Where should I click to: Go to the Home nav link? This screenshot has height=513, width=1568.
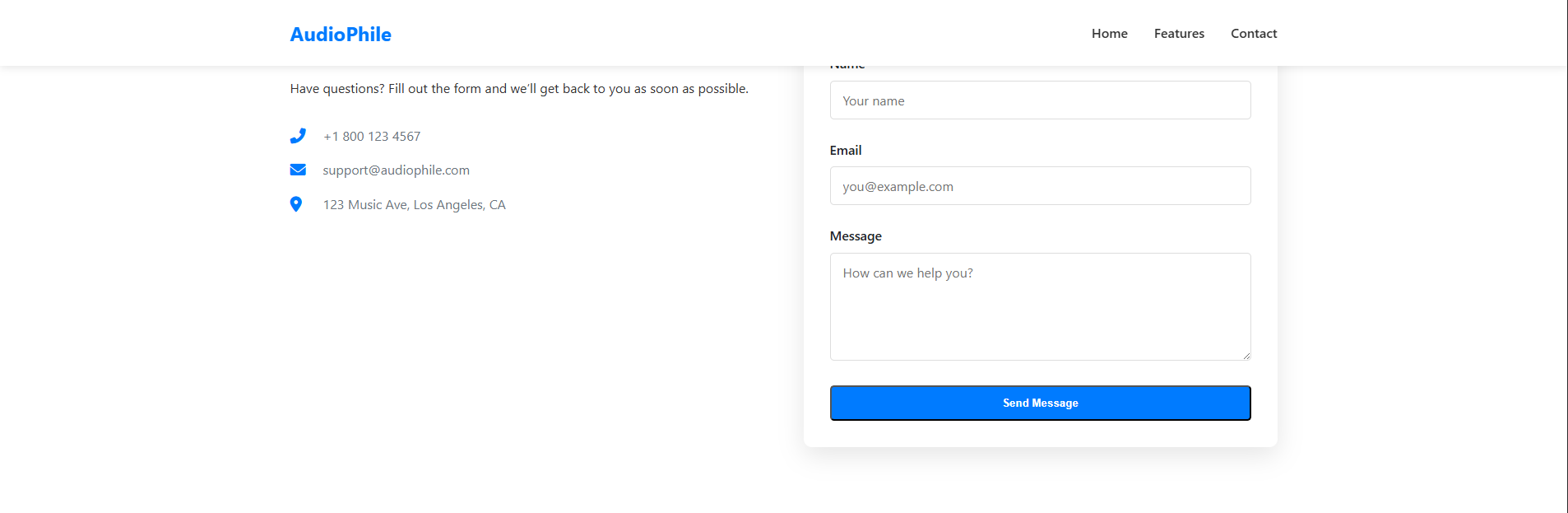coord(1109,34)
